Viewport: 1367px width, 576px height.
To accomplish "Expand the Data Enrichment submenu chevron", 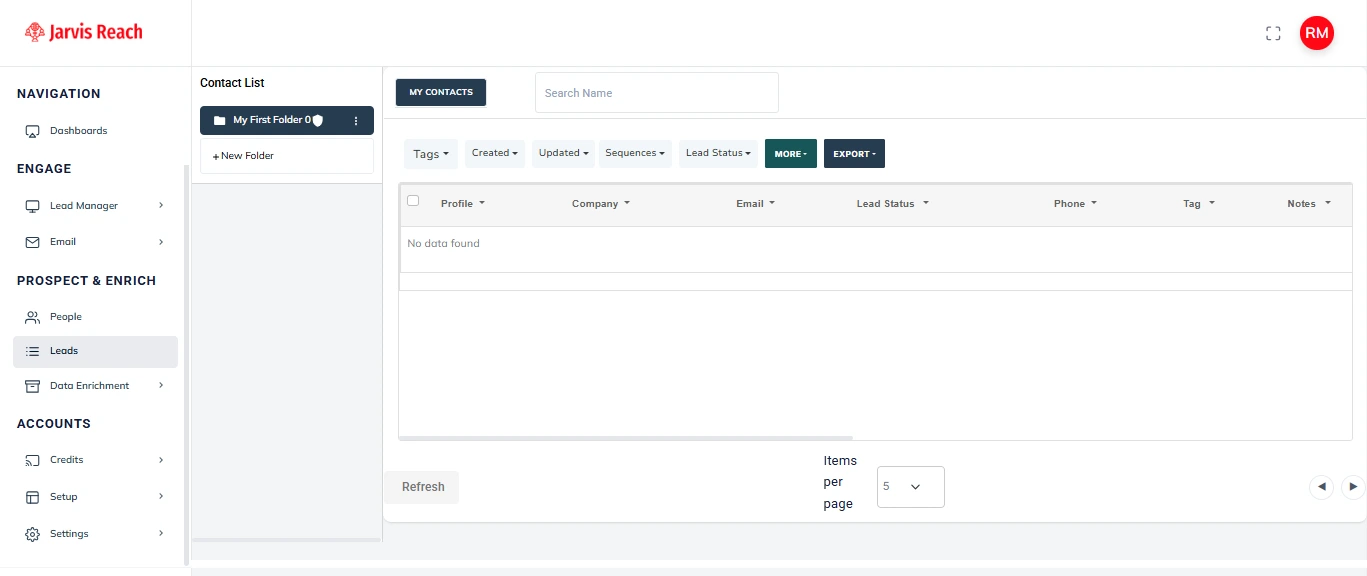I will [161, 386].
